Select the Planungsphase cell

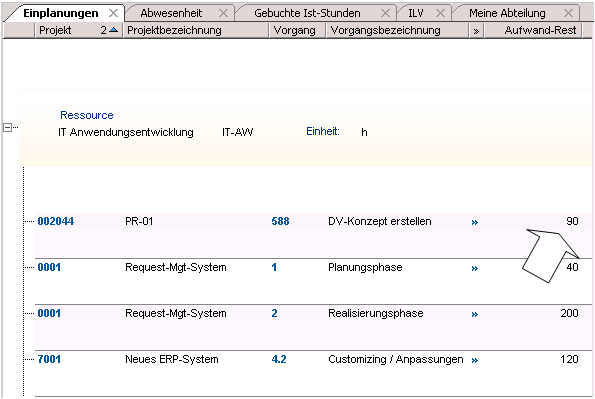click(365, 267)
